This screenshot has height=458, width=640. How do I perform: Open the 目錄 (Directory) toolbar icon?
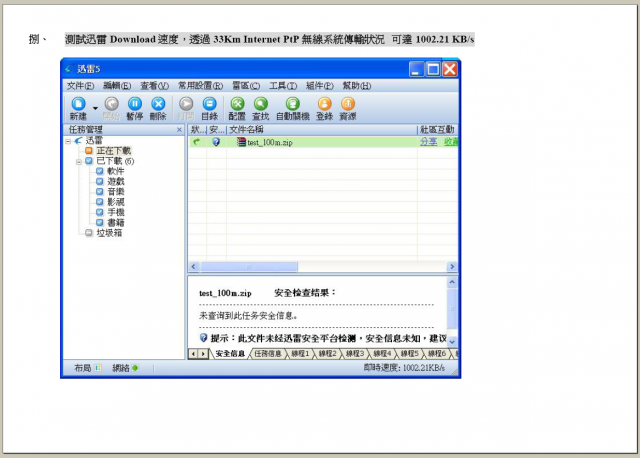(x=209, y=109)
